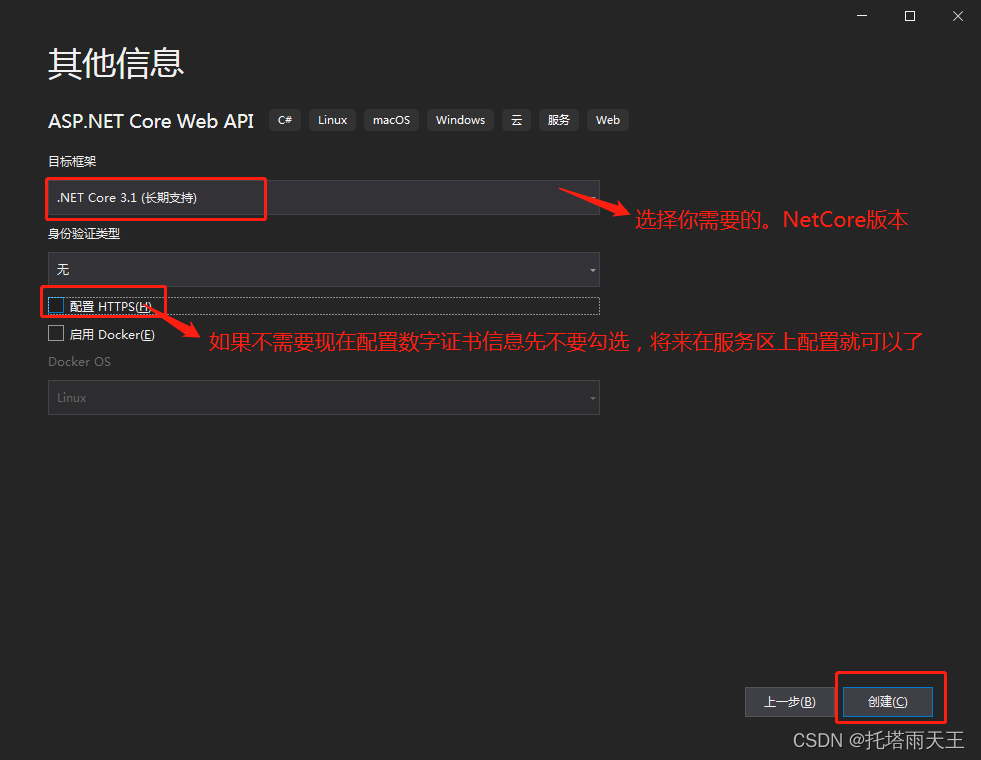Go back with 上一步(B) button
Image resolution: width=981 pixels, height=760 pixels.
(790, 702)
